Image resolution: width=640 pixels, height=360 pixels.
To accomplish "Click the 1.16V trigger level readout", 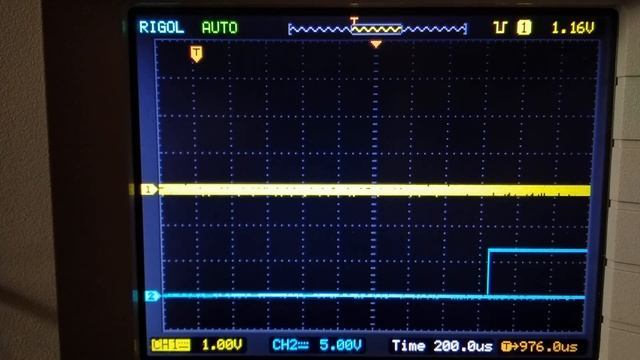I will pyautogui.click(x=573, y=28).
